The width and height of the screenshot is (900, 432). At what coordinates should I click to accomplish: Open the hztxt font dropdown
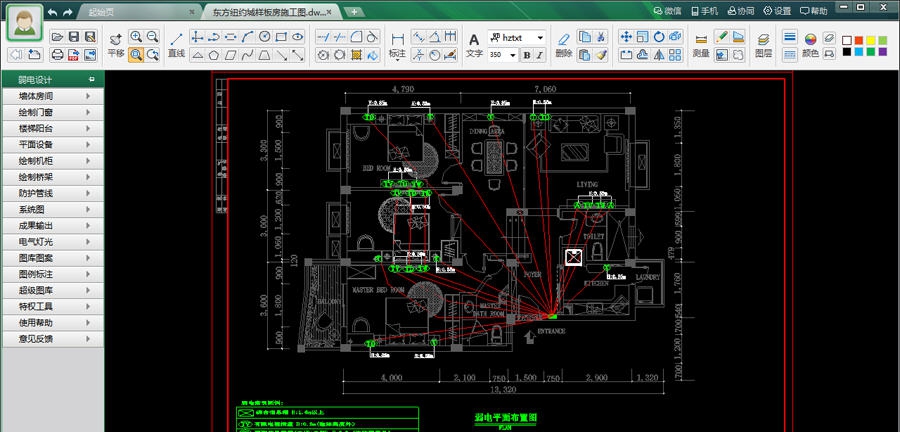[518, 37]
